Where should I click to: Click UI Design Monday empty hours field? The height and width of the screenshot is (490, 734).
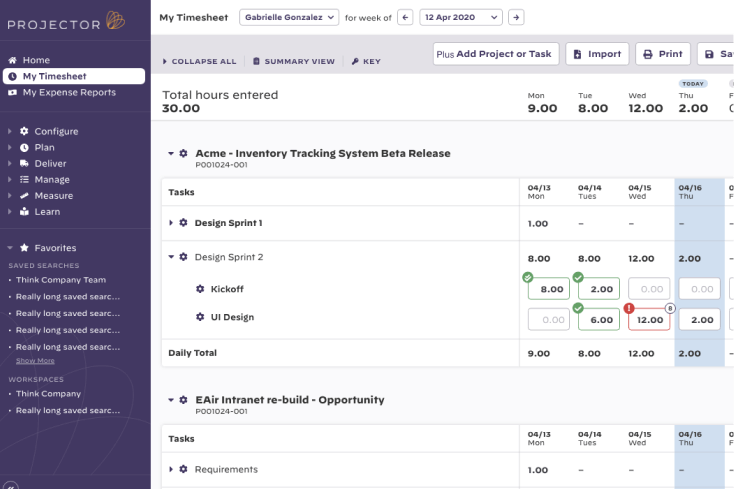pyautogui.click(x=549, y=320)
